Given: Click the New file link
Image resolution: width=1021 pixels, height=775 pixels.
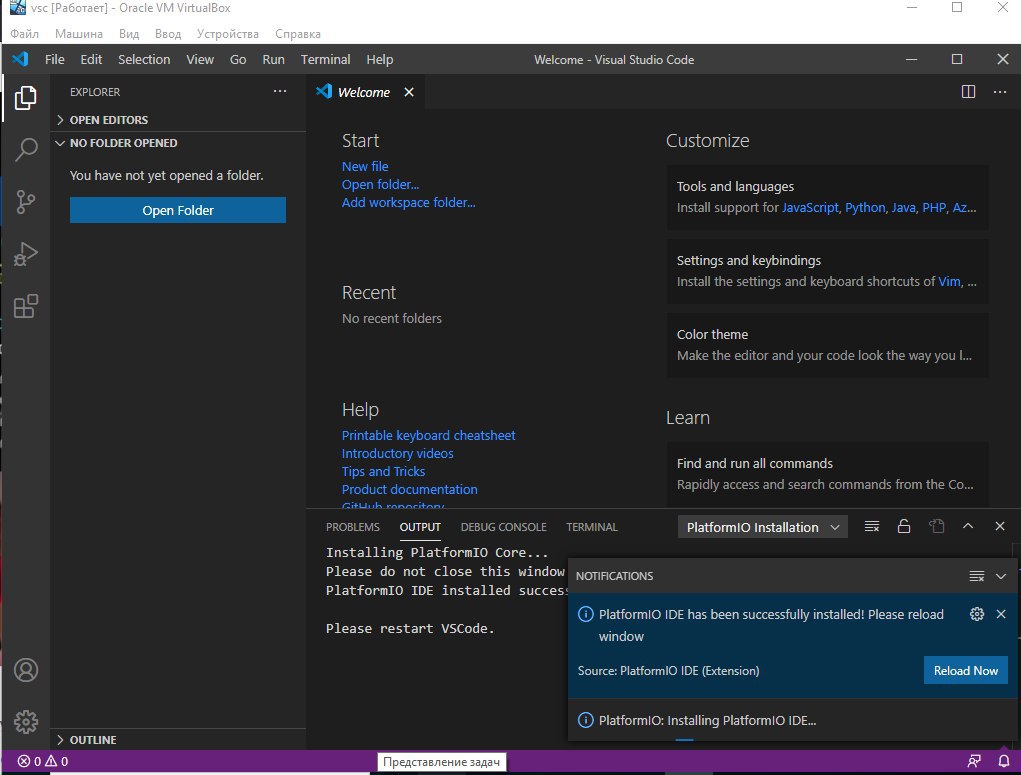Looking at the screenshot, I should tap(365, 166).
